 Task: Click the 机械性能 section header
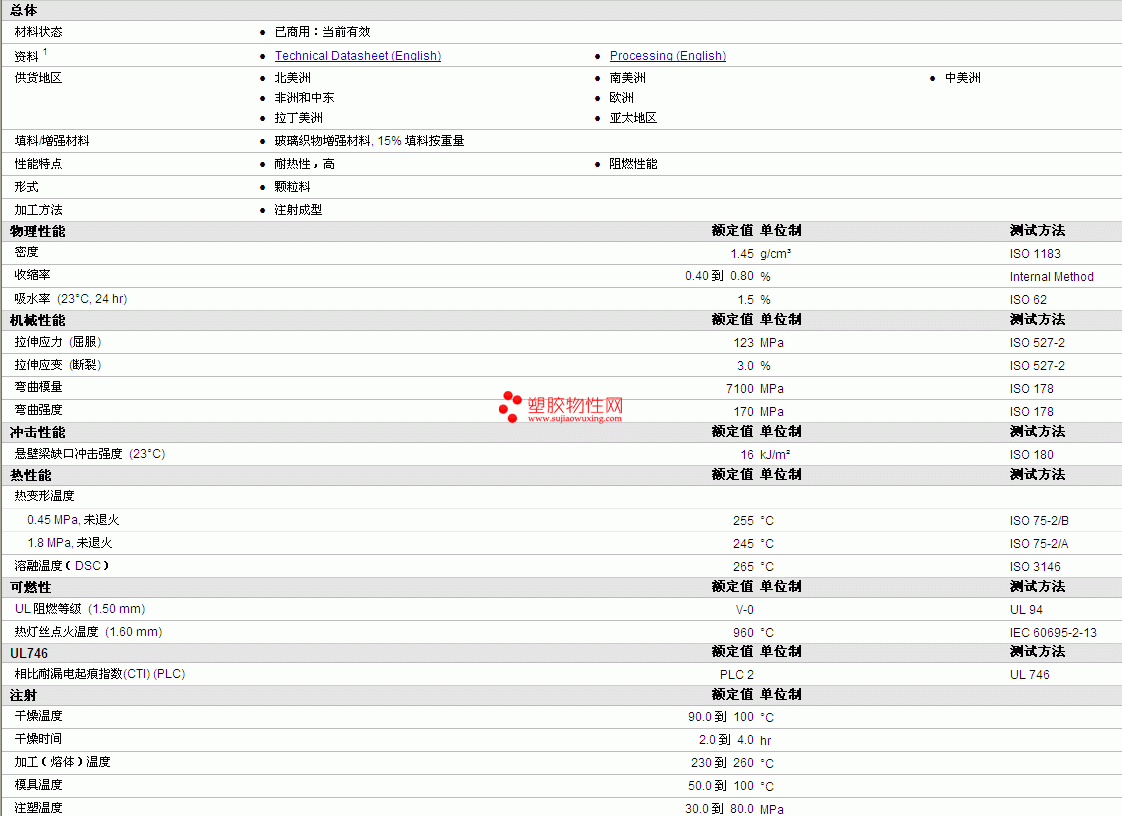37,320
